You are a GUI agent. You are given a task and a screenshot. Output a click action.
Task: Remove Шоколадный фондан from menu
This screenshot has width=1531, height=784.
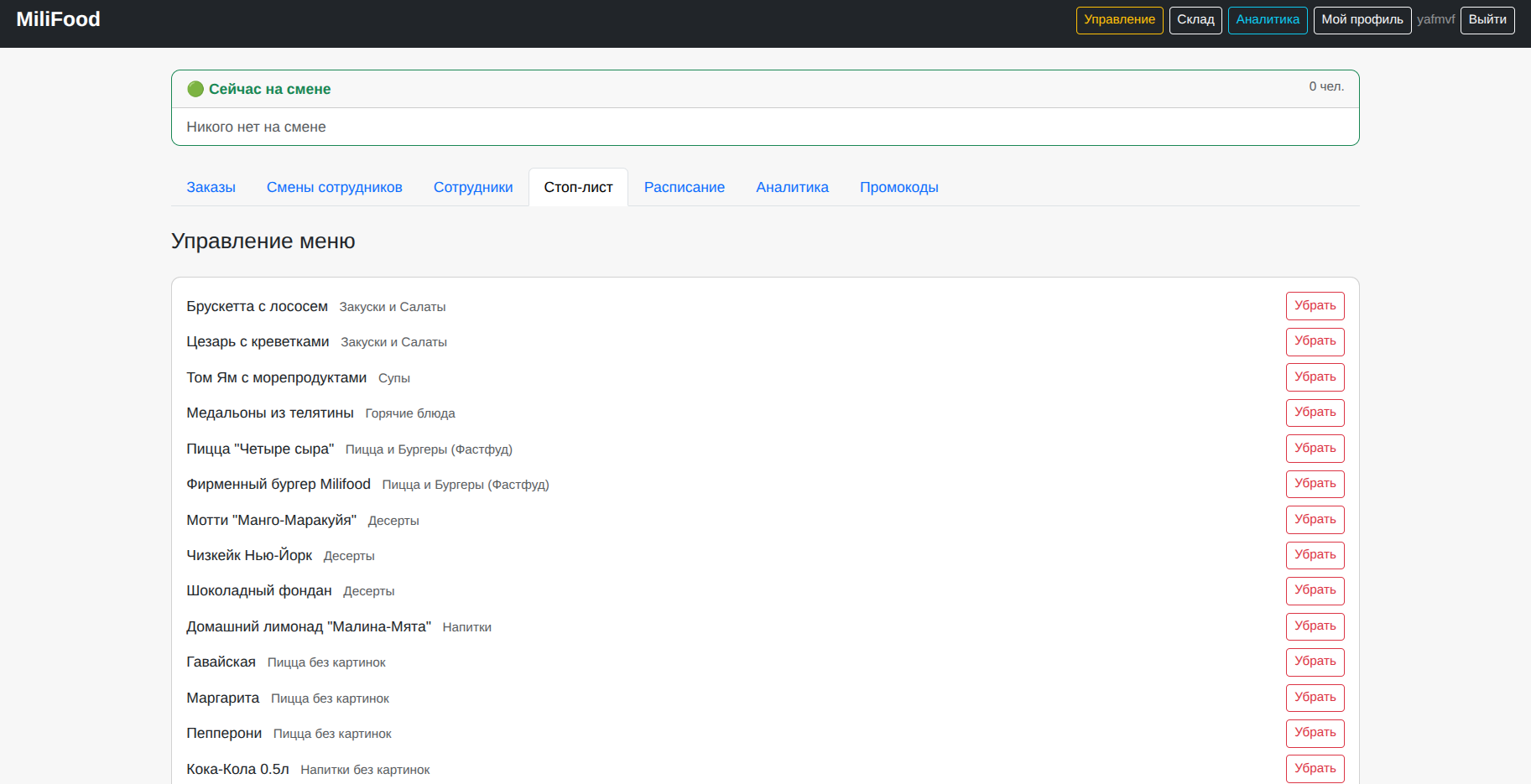pyautogui.click(x=1315, y=590)
